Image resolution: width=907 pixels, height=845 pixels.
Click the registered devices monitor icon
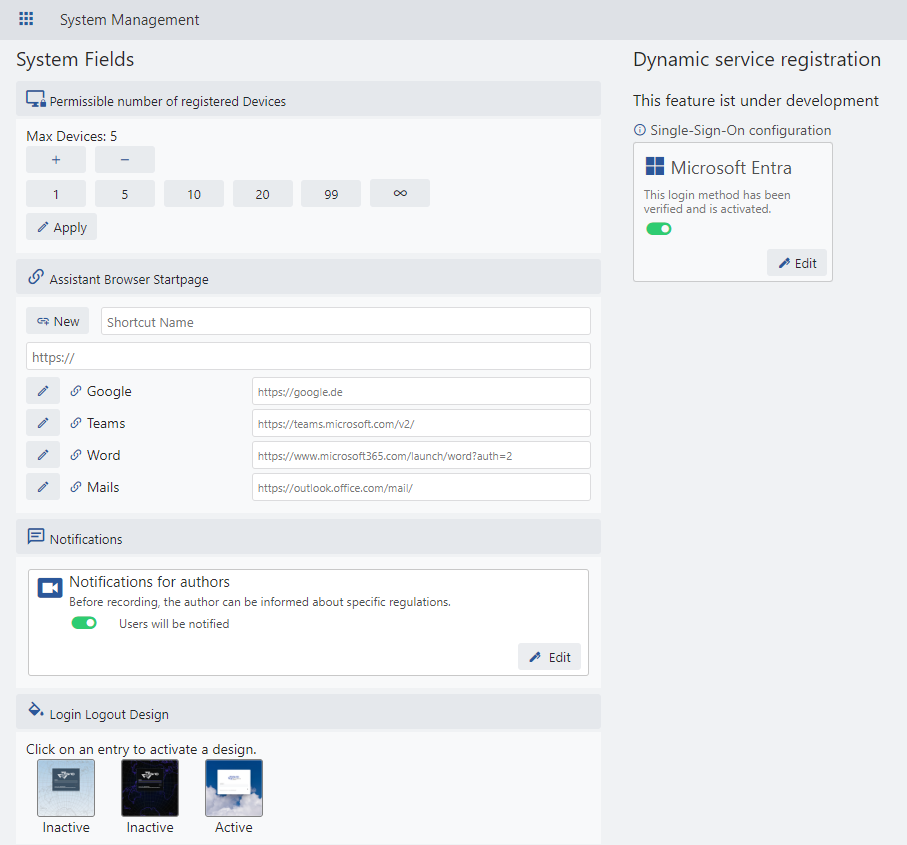tap(36, 99)
